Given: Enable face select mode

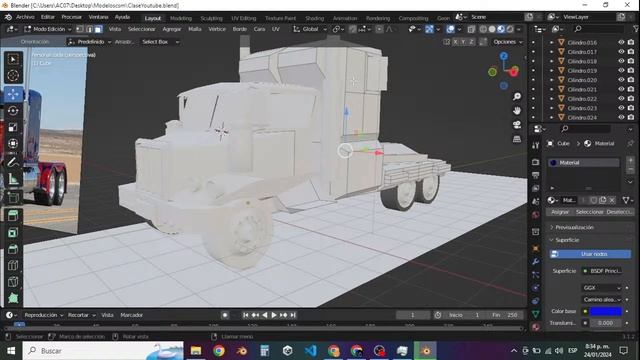Looking at the screenshot, I should (x=99, y=29).
